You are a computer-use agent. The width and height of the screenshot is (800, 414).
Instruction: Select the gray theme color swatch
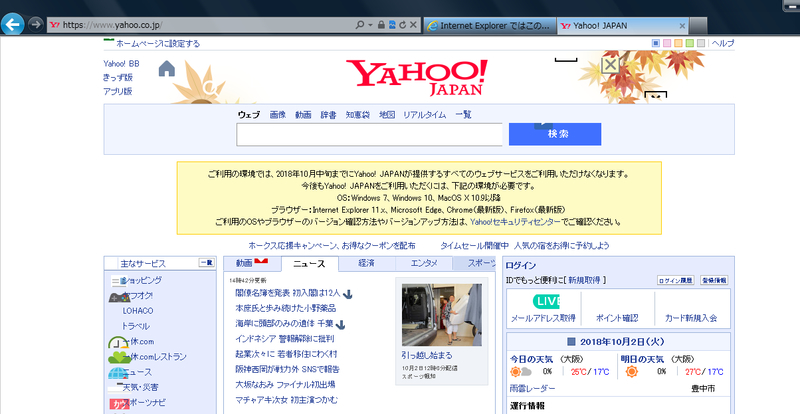tap(701, 43)
